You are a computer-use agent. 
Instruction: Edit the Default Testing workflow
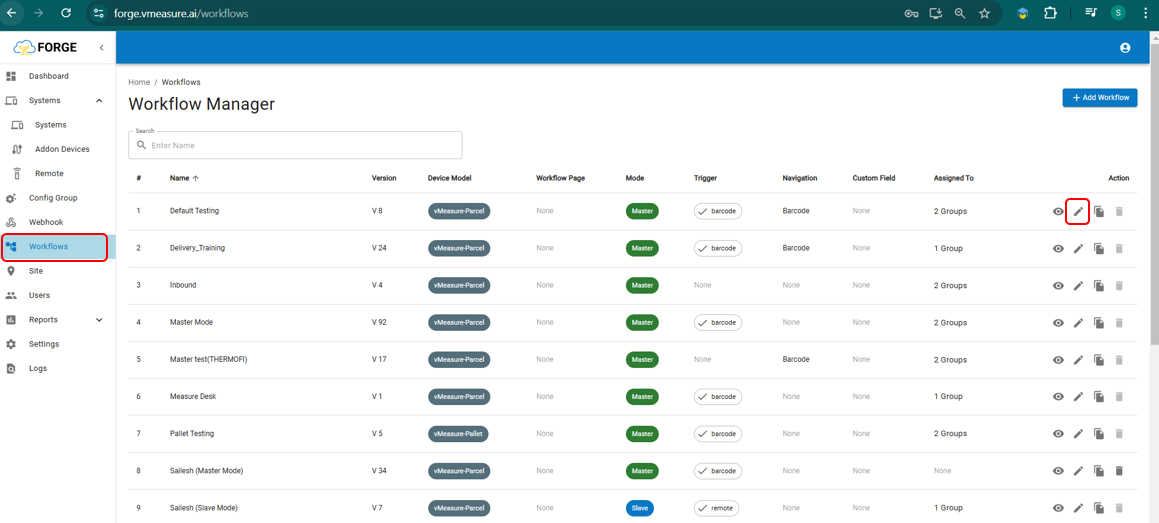(x=1078, y=211)
